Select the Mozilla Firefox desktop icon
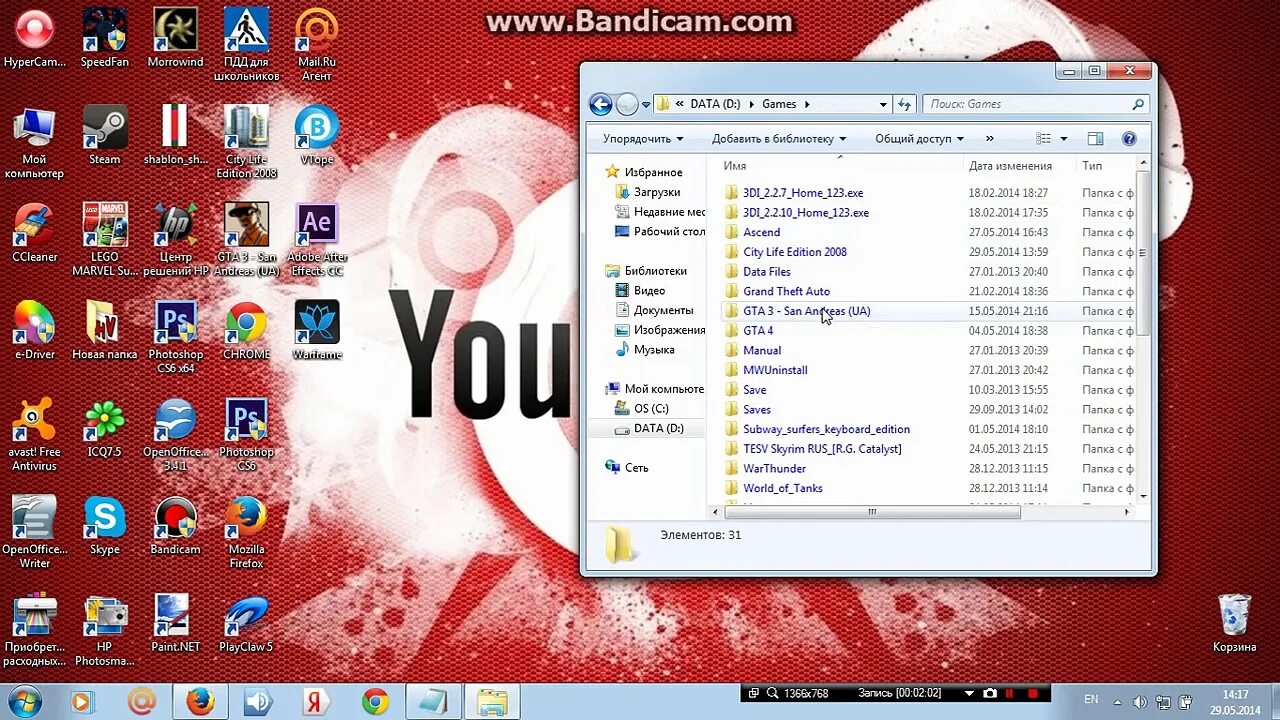The height and width of the screenshot is (720, 1280). click(x=246, y=532)
